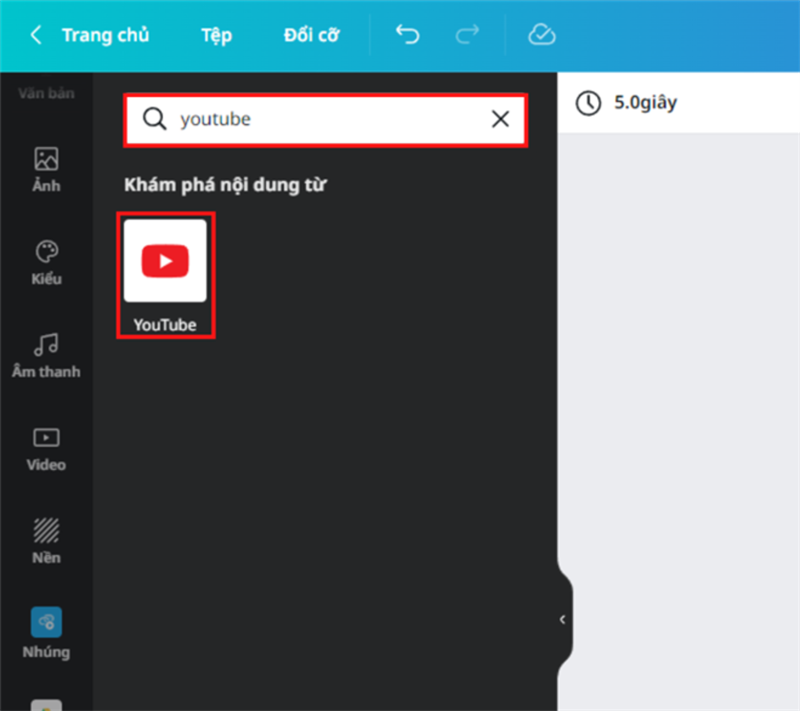Open the Văn bản text tab
This screenshot has height=711, width=800.
46,93
